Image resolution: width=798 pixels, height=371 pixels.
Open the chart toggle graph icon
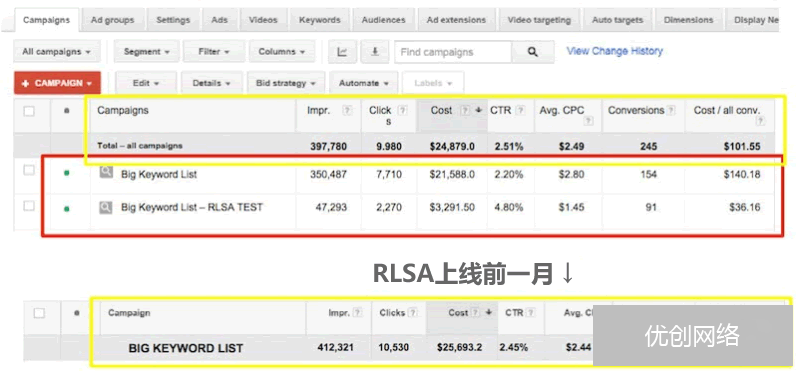[342, 52]
